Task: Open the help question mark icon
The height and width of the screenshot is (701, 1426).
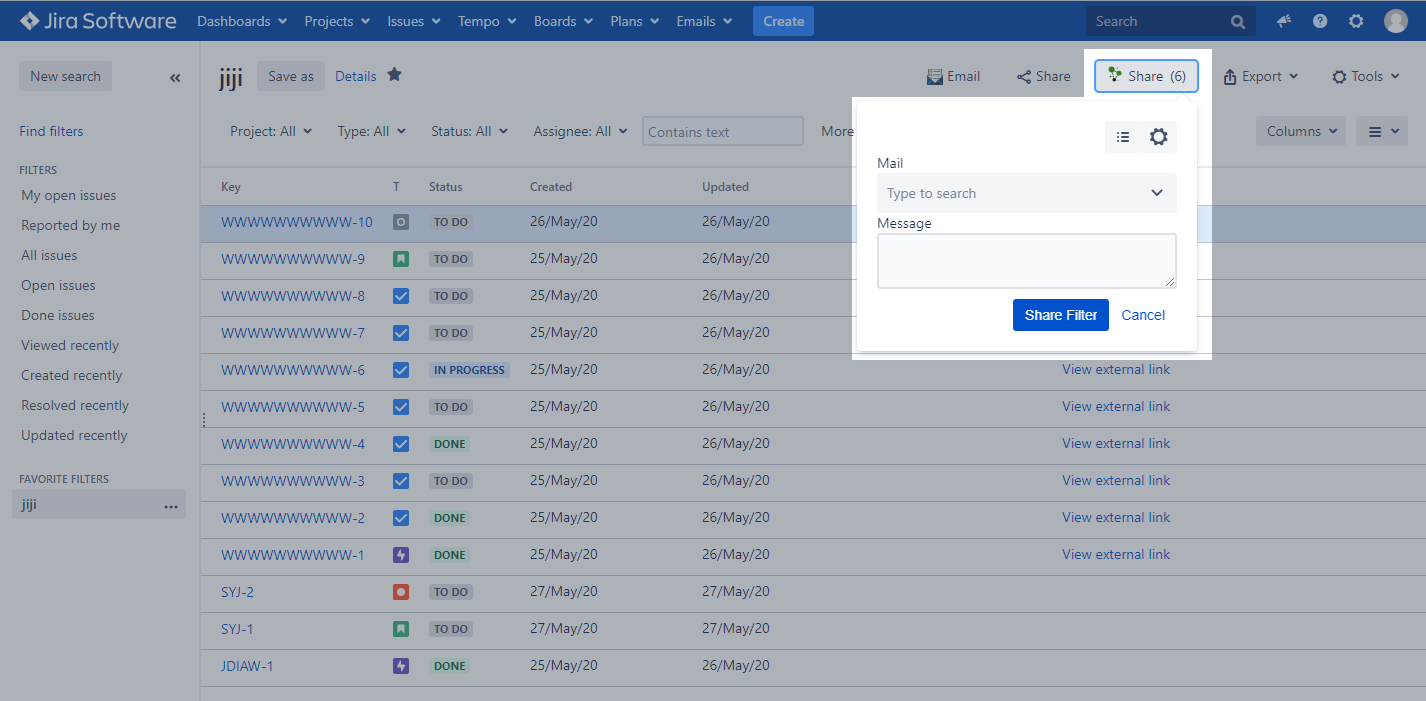Action: (1320, 21)
